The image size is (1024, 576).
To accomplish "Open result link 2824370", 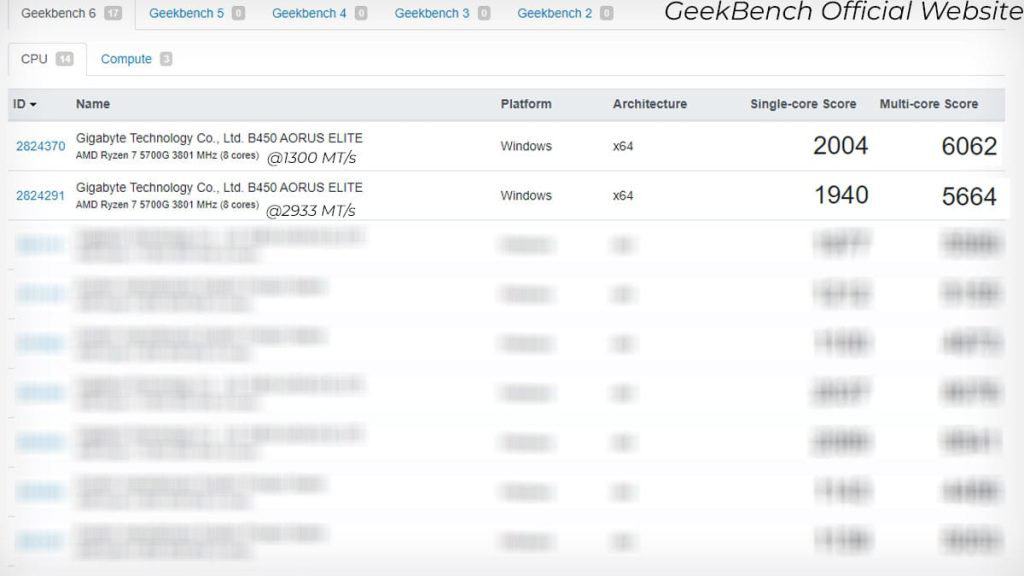I will pos(40,146).
